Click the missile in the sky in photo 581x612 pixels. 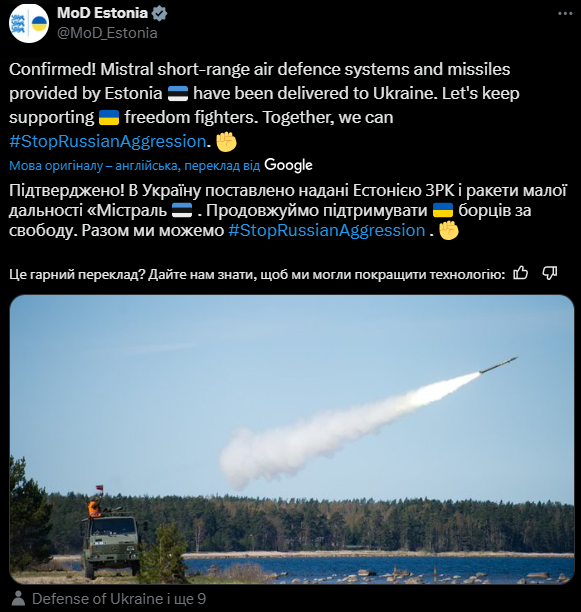tap(499, 365)
